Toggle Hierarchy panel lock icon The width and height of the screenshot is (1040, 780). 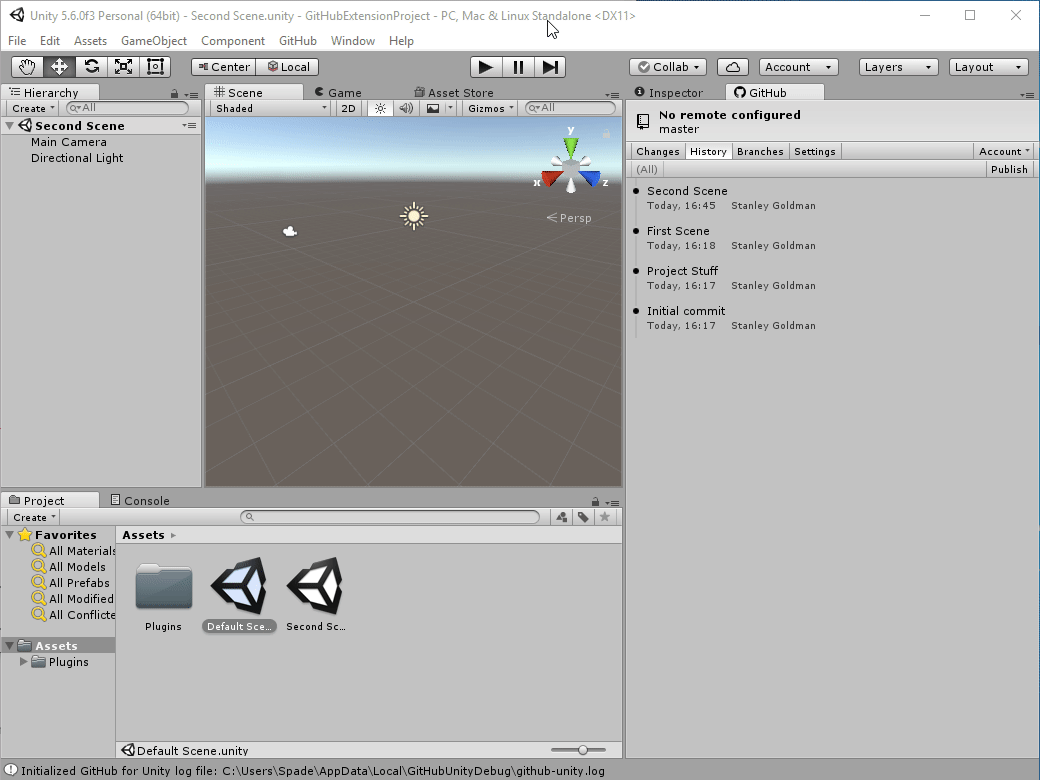[174, 94]
